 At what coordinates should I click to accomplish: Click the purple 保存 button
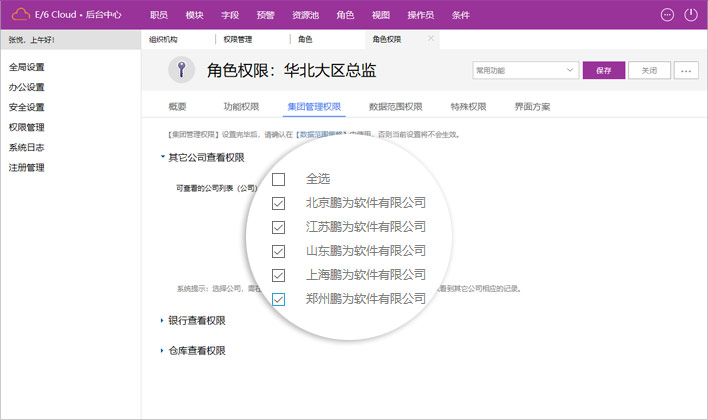(x=603, y=70)
